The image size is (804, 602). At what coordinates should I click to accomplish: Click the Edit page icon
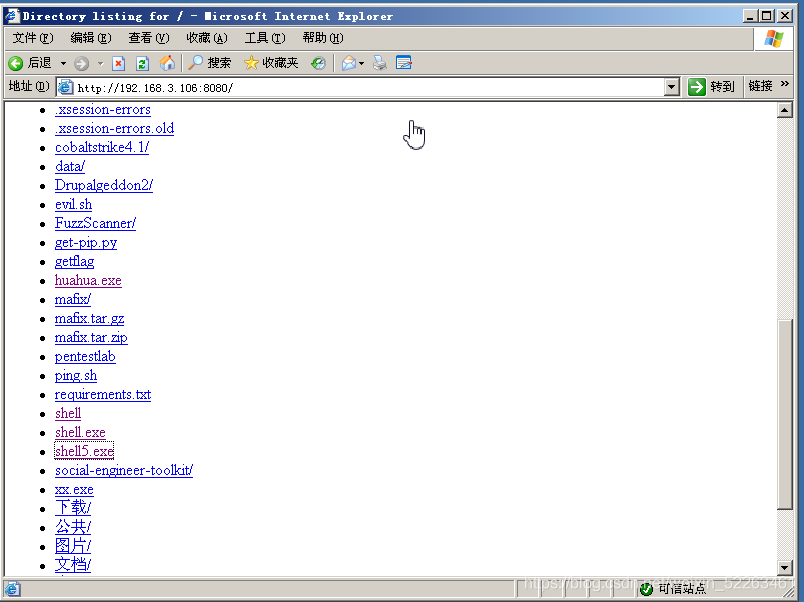click(x=404, y=63)
